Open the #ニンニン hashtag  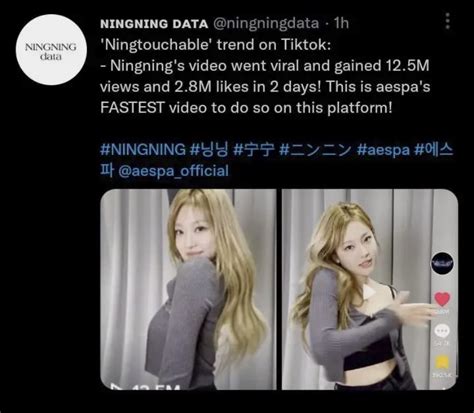315,149
